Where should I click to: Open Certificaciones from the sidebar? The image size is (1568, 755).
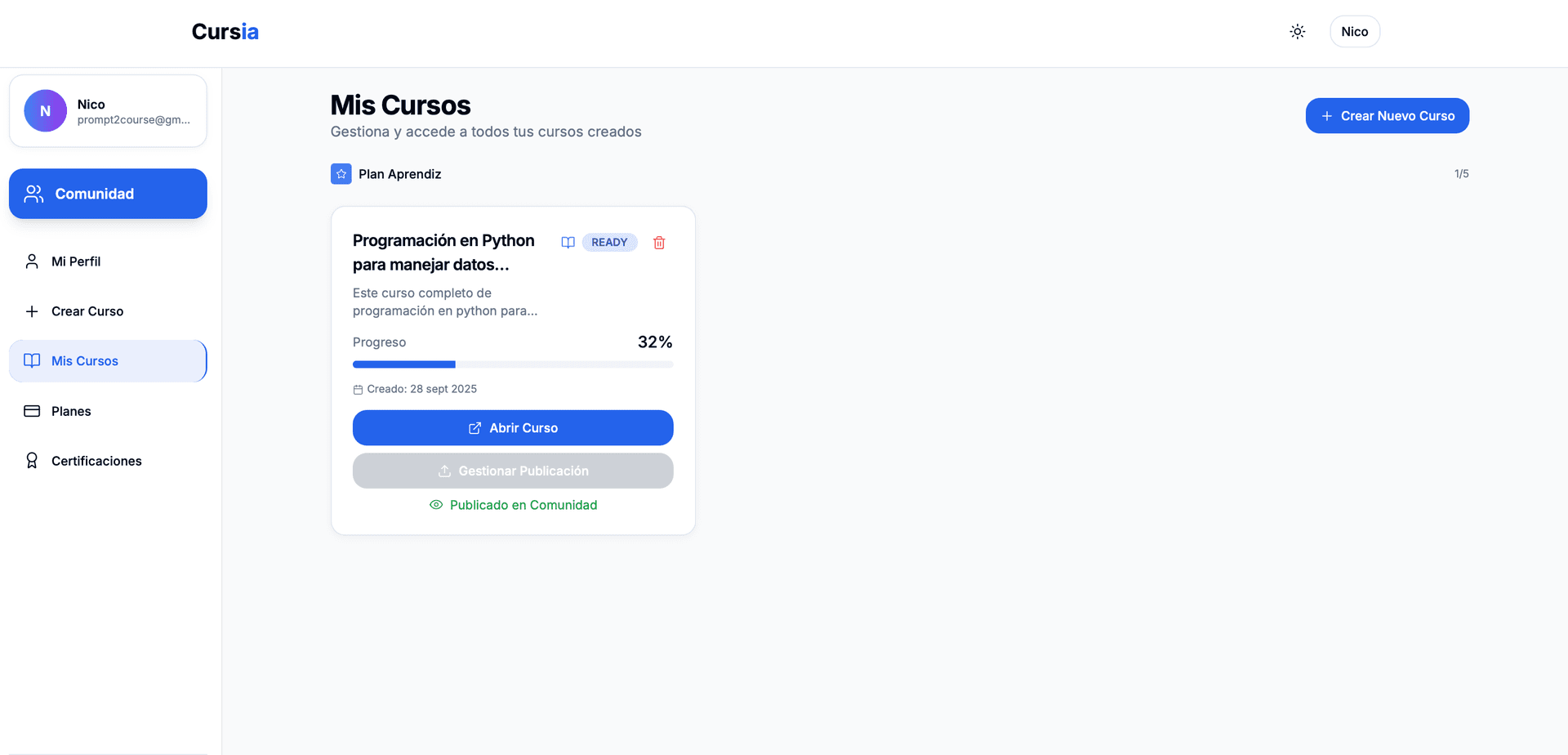point(96,461)
